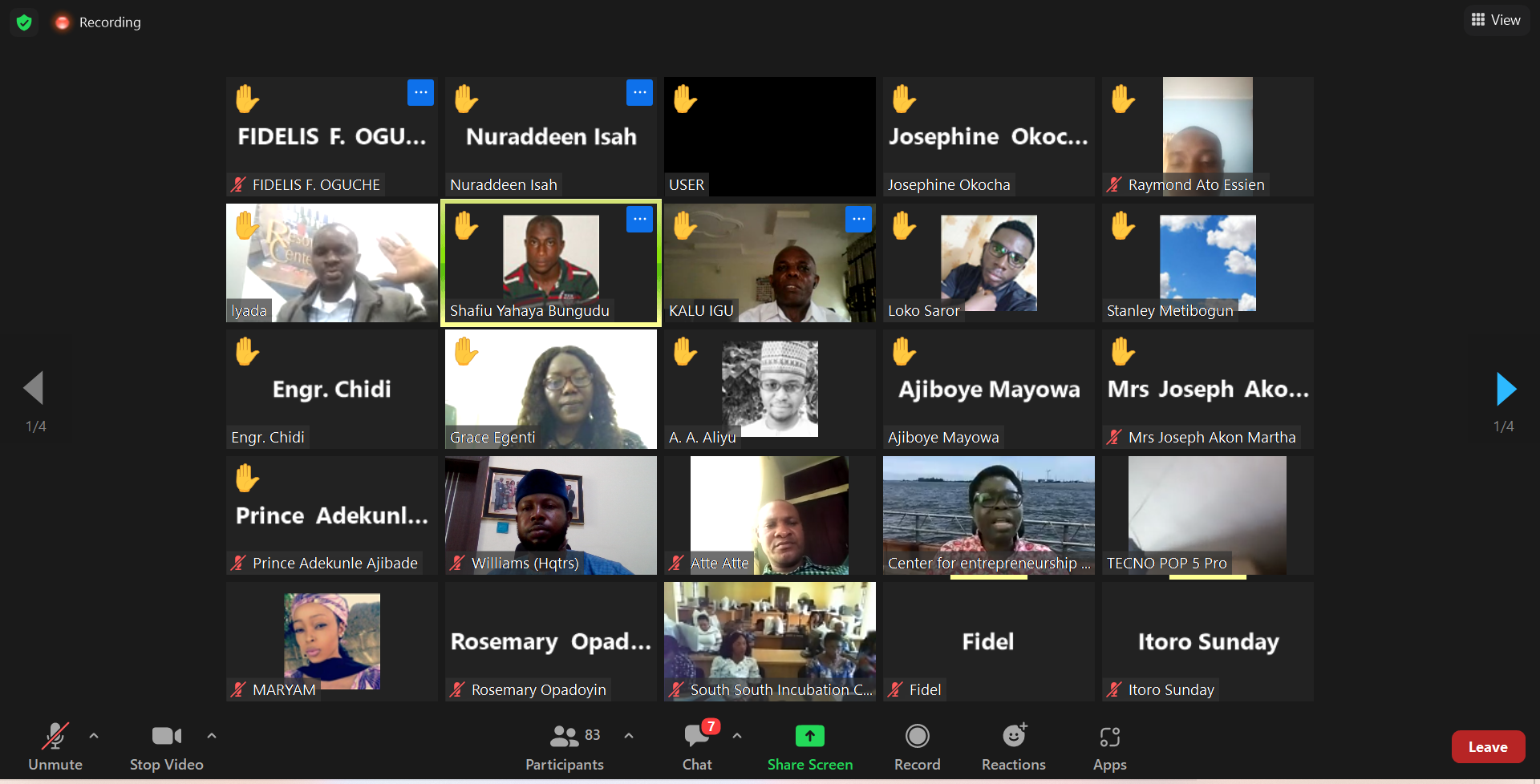The width and height of the screenshot is (1540, 784).
Task: Open more options on KALU IGU tile
Action: [858, 219]
